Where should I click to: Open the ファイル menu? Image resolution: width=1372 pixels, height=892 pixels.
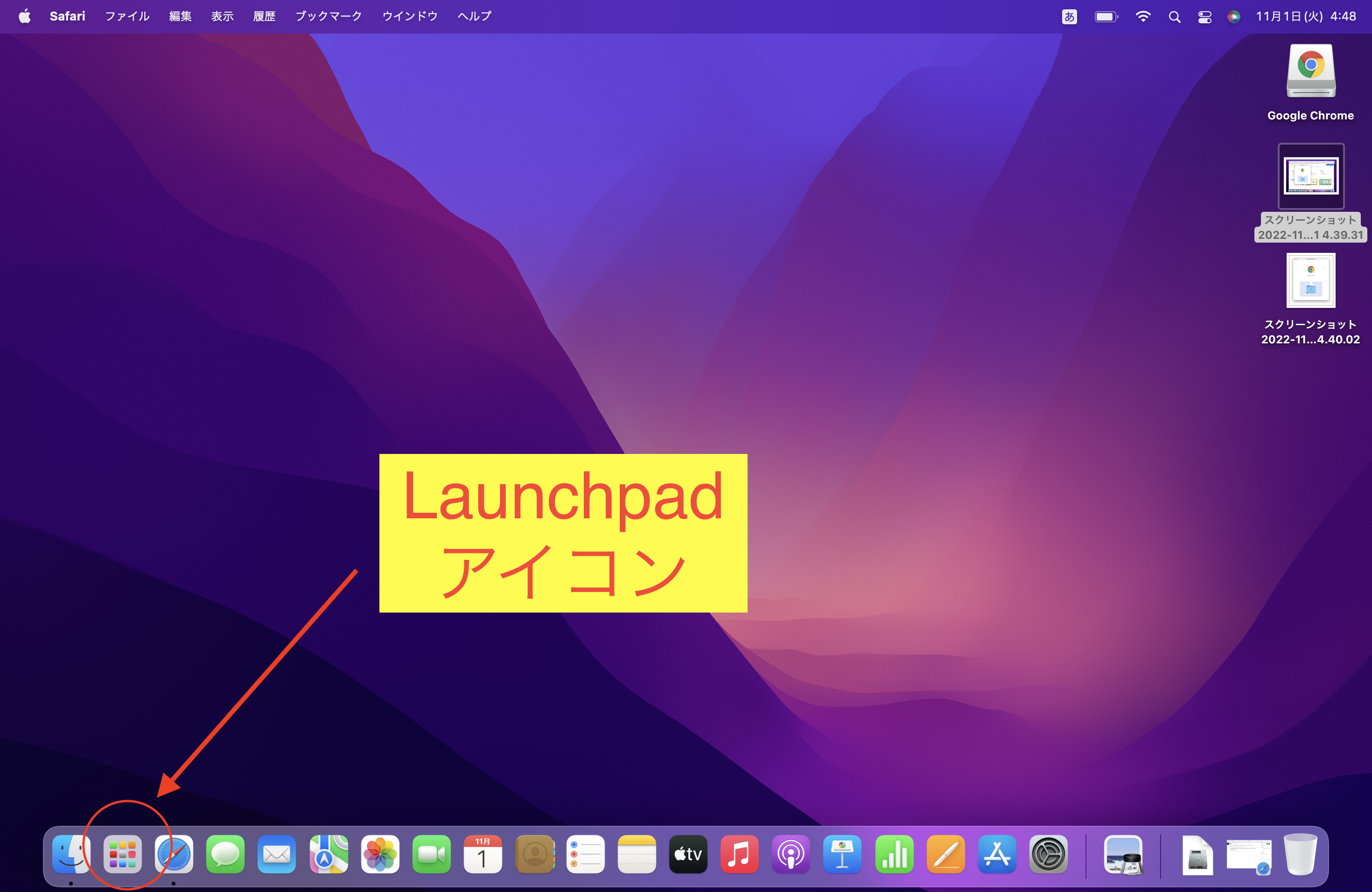127,16
